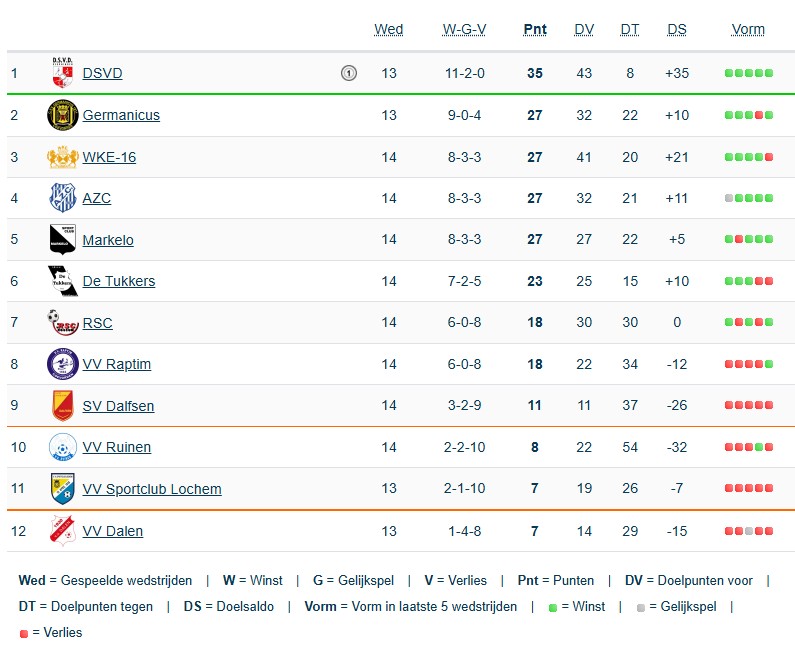Screen dimensions: 795x648
Task: Click the VV Raptim club crest
Action: coord(62,364)
